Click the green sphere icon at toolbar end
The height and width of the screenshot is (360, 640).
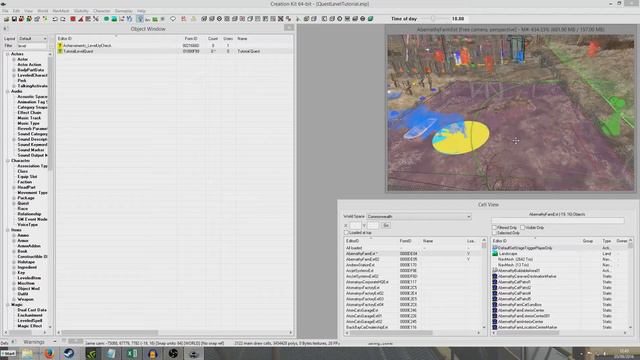(371, 19)
